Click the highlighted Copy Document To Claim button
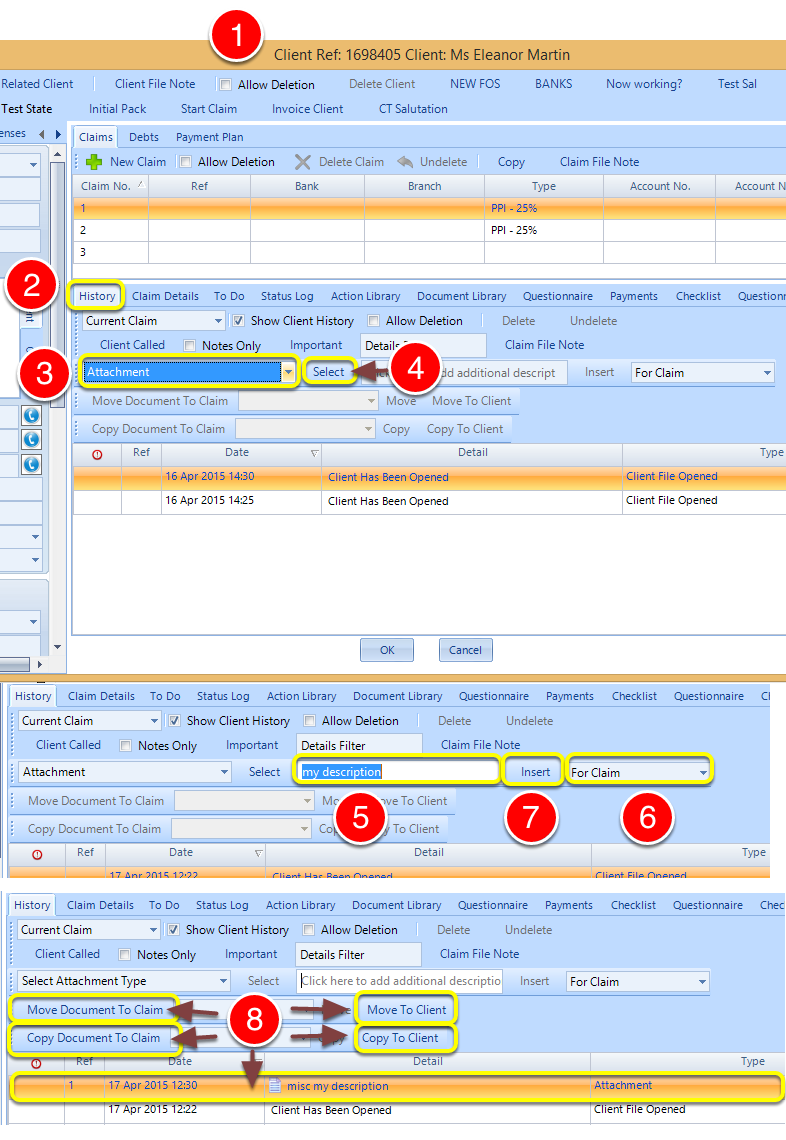The width and height of the screenshot is (786, 1140). pyautogui.click(x=94, y=1038)
